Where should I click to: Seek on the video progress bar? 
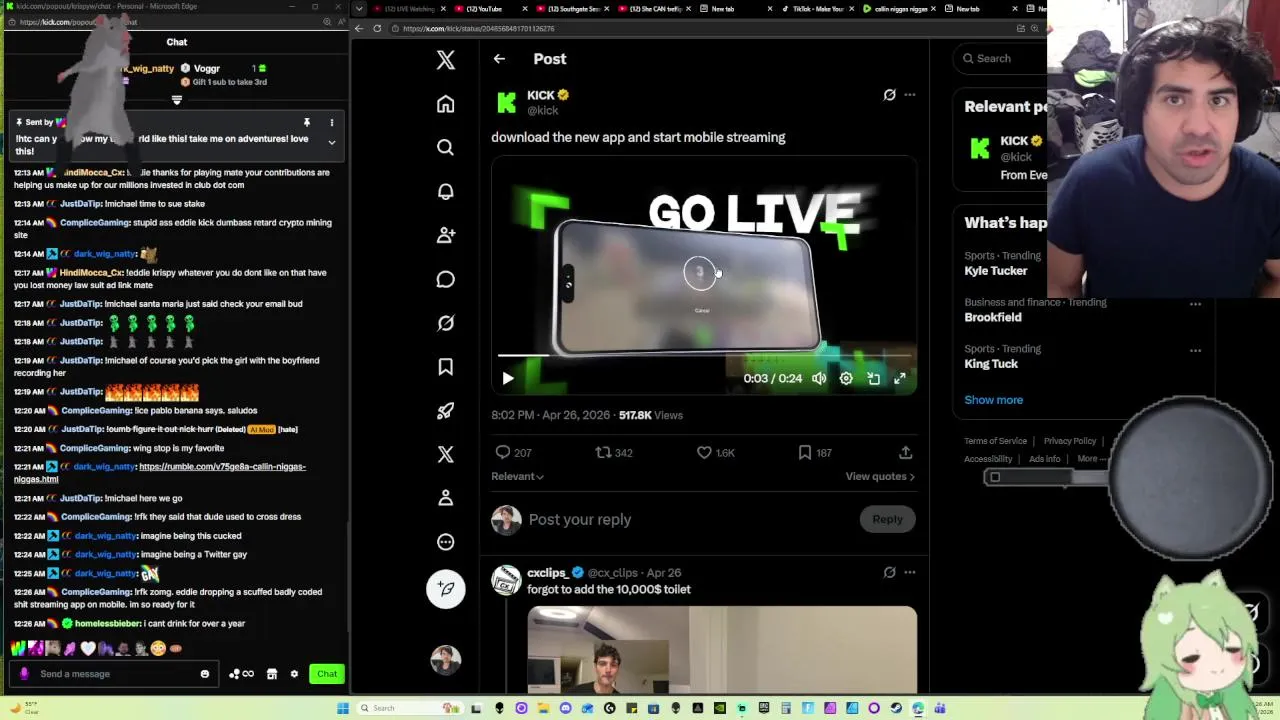(704, 355)
